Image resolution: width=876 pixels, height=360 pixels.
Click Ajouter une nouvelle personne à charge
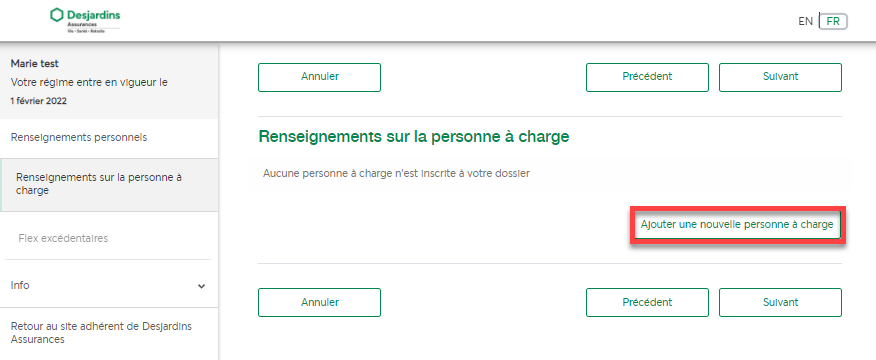[x=737, y=224]
